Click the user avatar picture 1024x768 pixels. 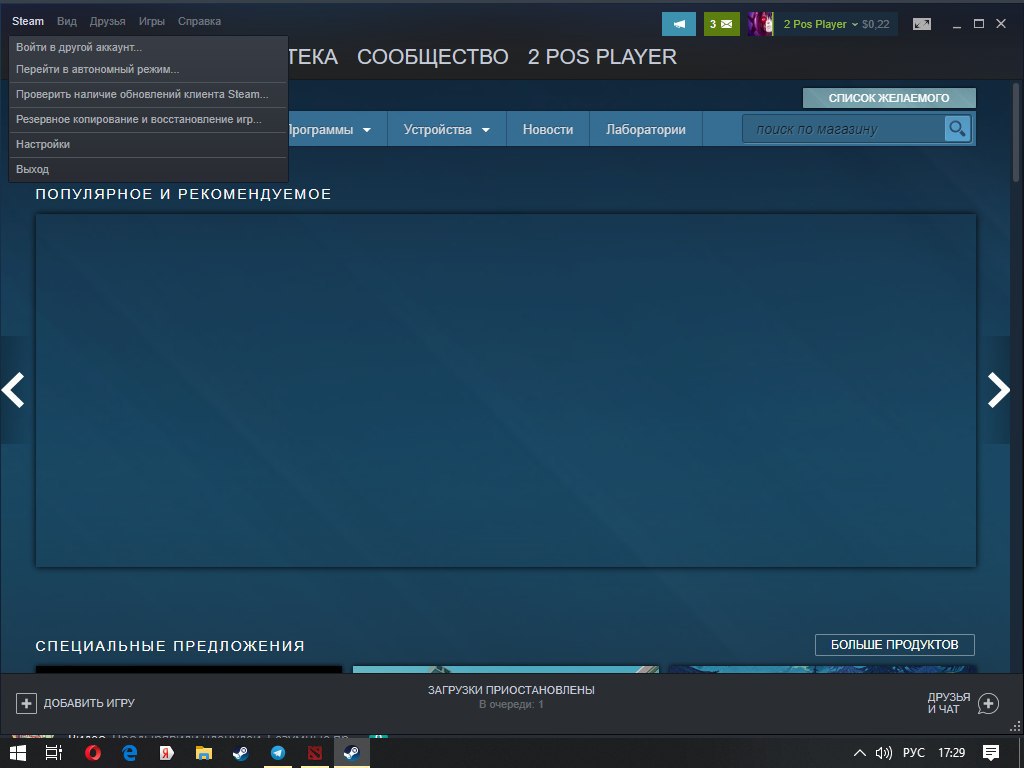point(761,24)
